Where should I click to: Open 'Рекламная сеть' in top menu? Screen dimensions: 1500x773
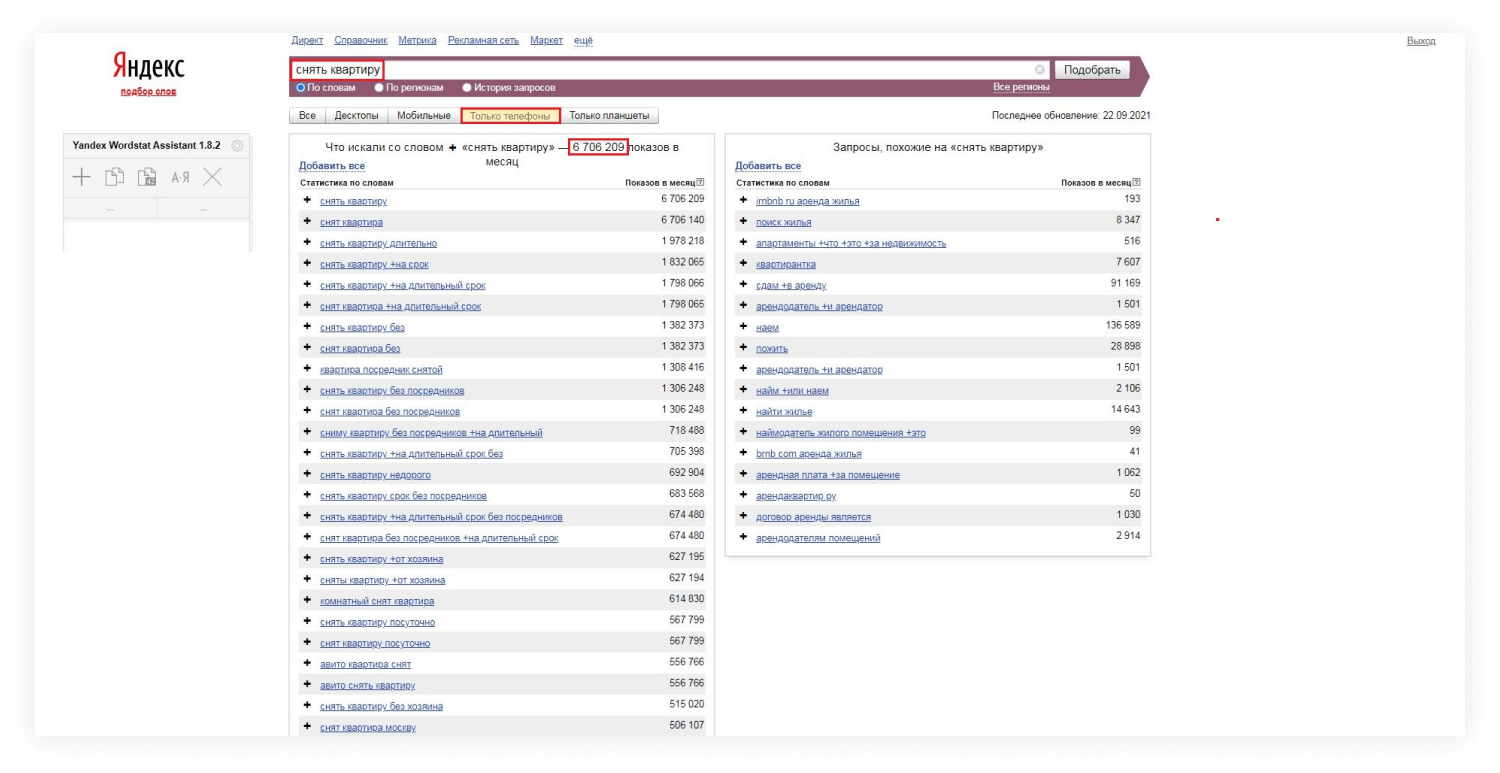click(484, 40)
